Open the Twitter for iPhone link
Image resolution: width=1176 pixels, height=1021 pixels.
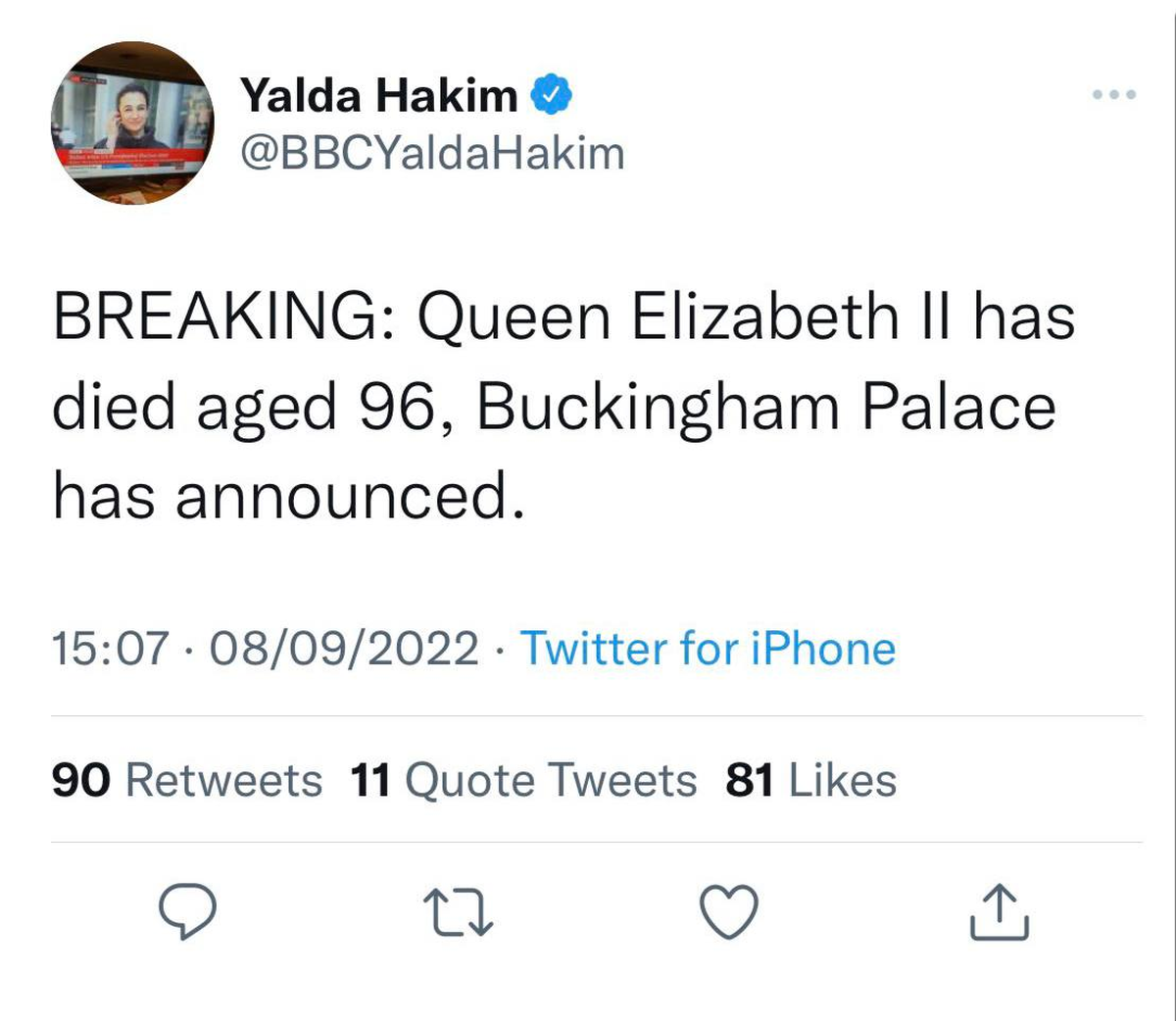(709, 648)
